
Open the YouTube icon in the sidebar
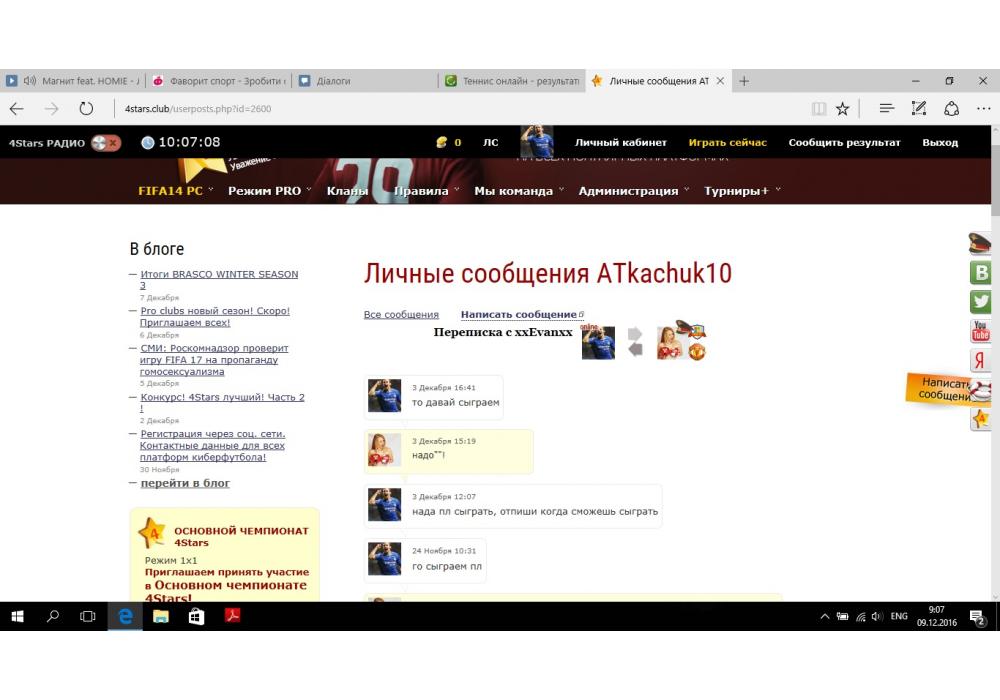point(981,331)
